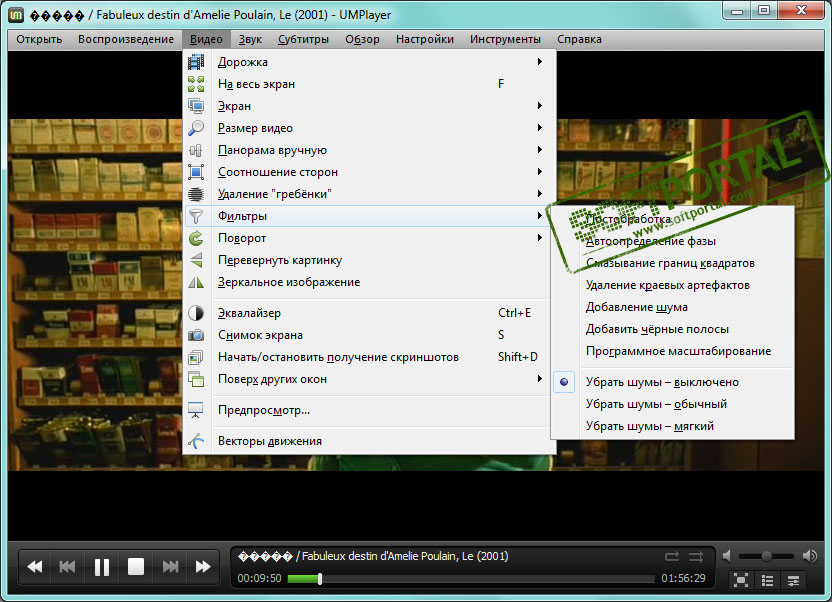Click the windows icon beside Поверх других окон

196,379
